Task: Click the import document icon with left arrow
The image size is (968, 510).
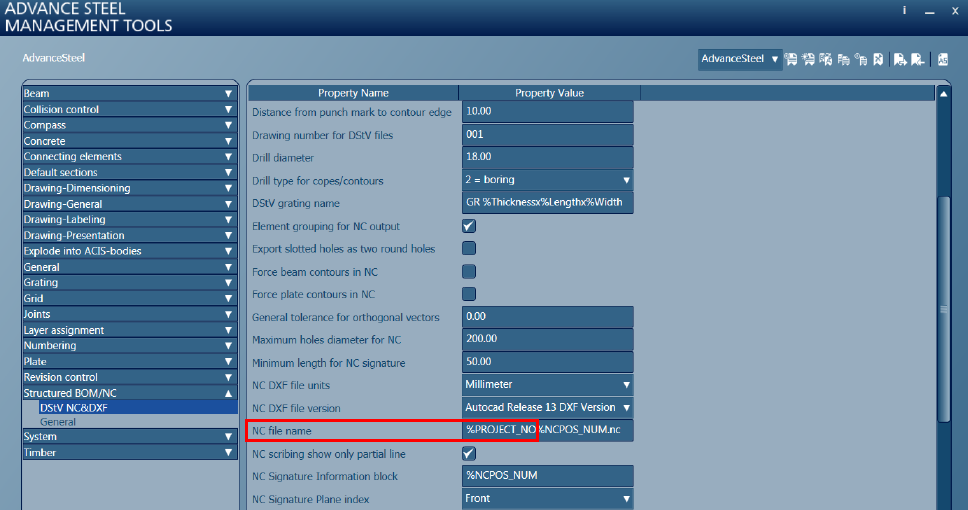Action: point(918,59)
